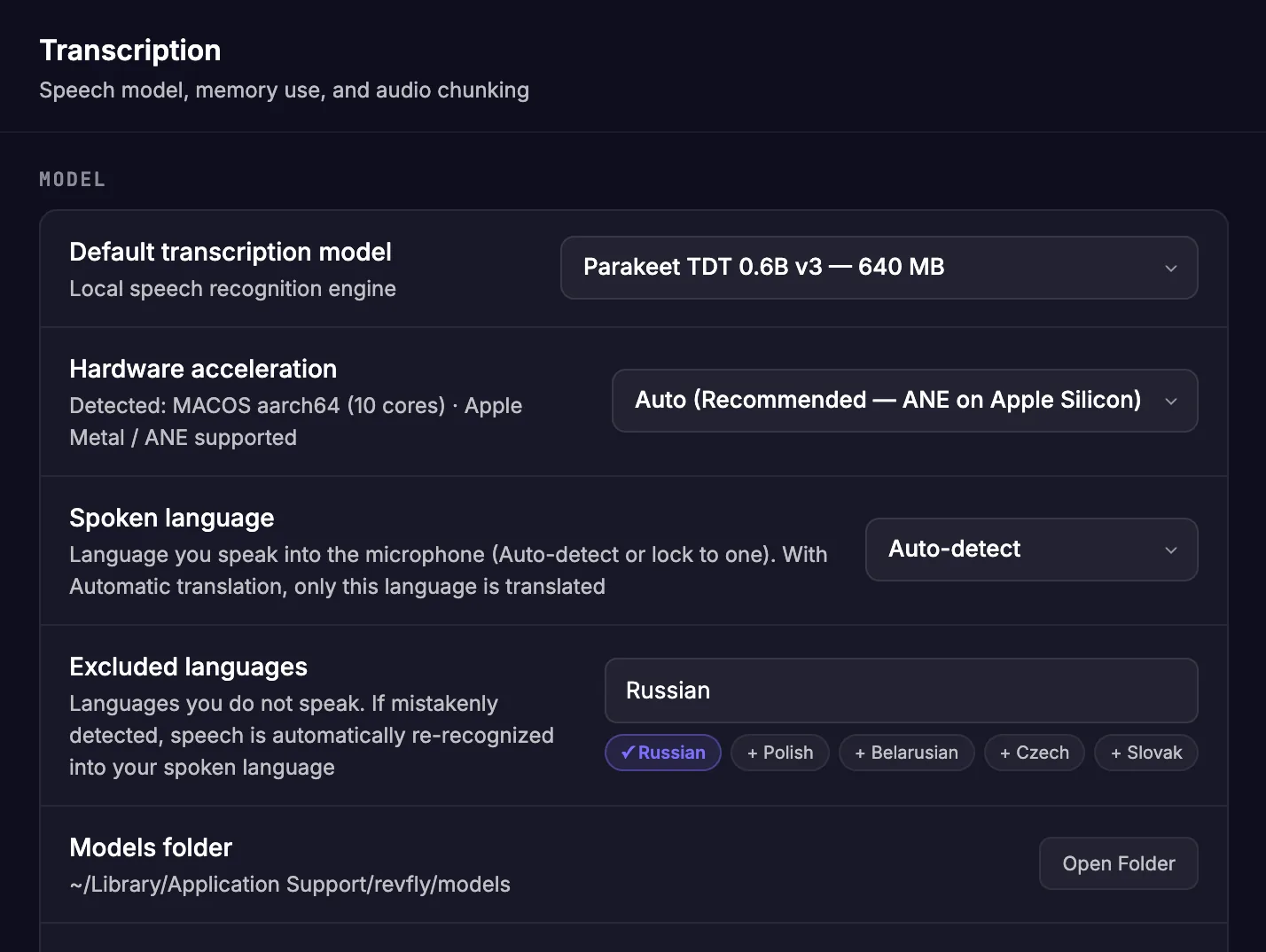Click the models folder path text
Image resolution: width=1266 pixels, height=952 pixels.
[x=290, y=885]
